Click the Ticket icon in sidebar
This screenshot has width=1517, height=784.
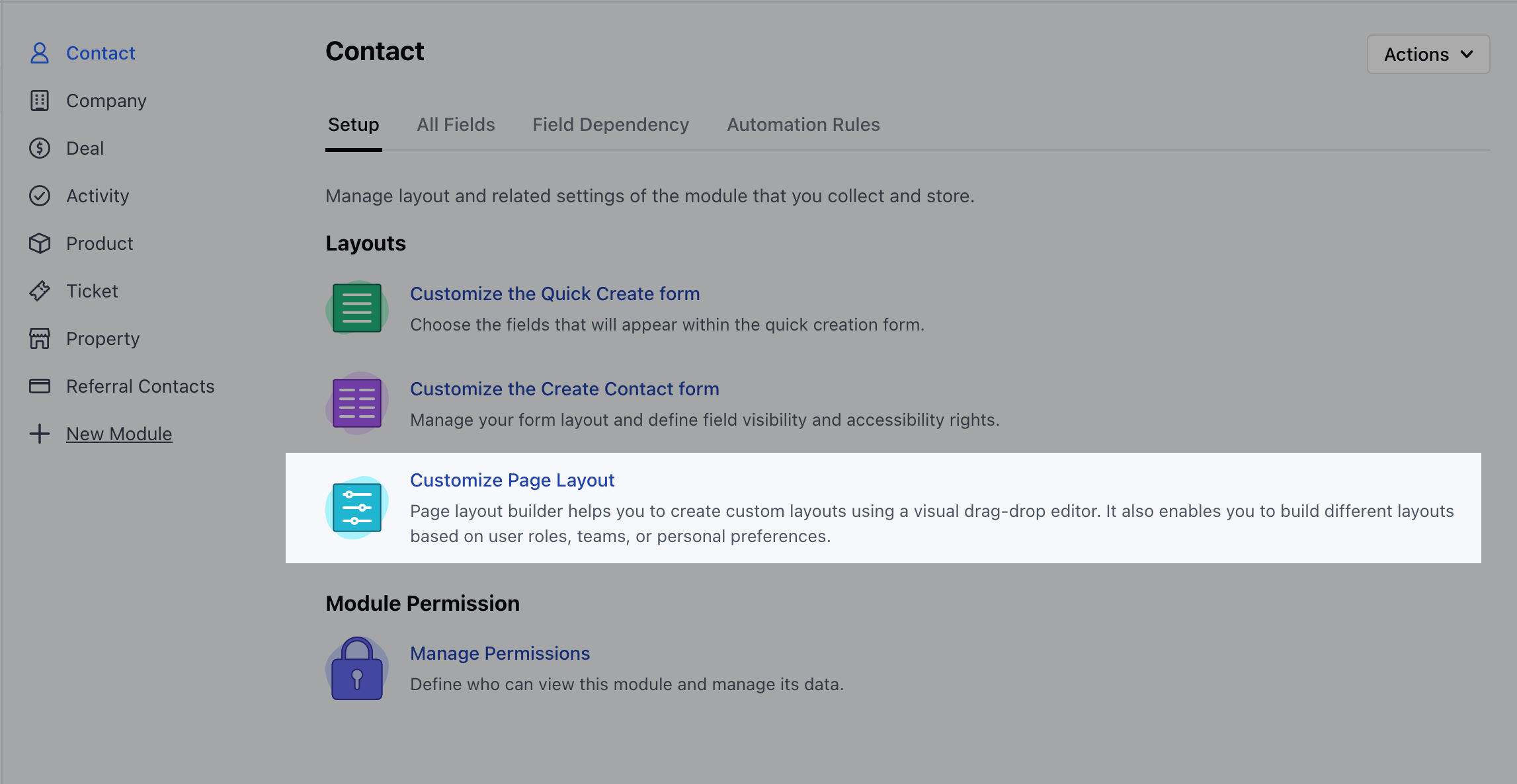(x=40, y=291)
